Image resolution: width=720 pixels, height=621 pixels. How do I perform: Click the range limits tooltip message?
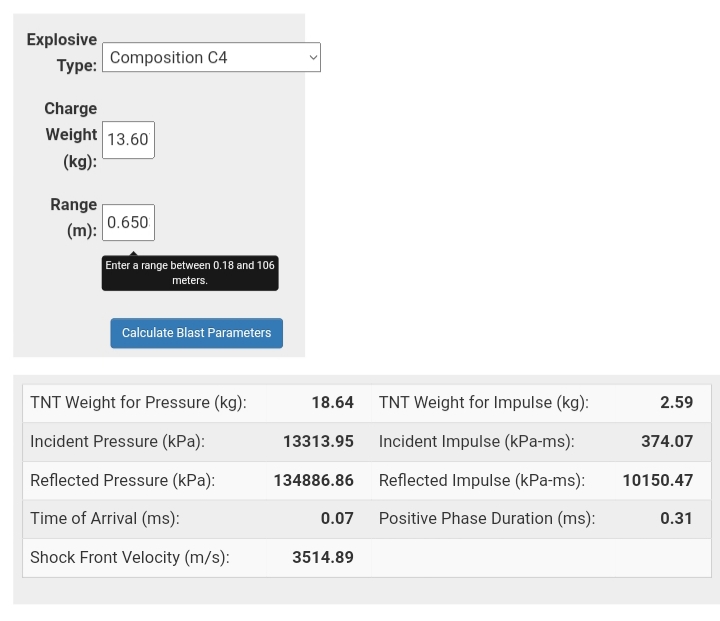190,273
